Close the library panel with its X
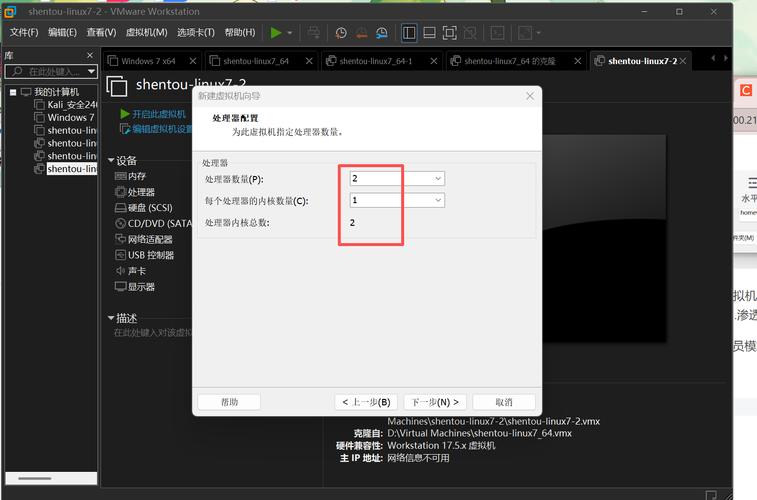 tap(90, 56)
